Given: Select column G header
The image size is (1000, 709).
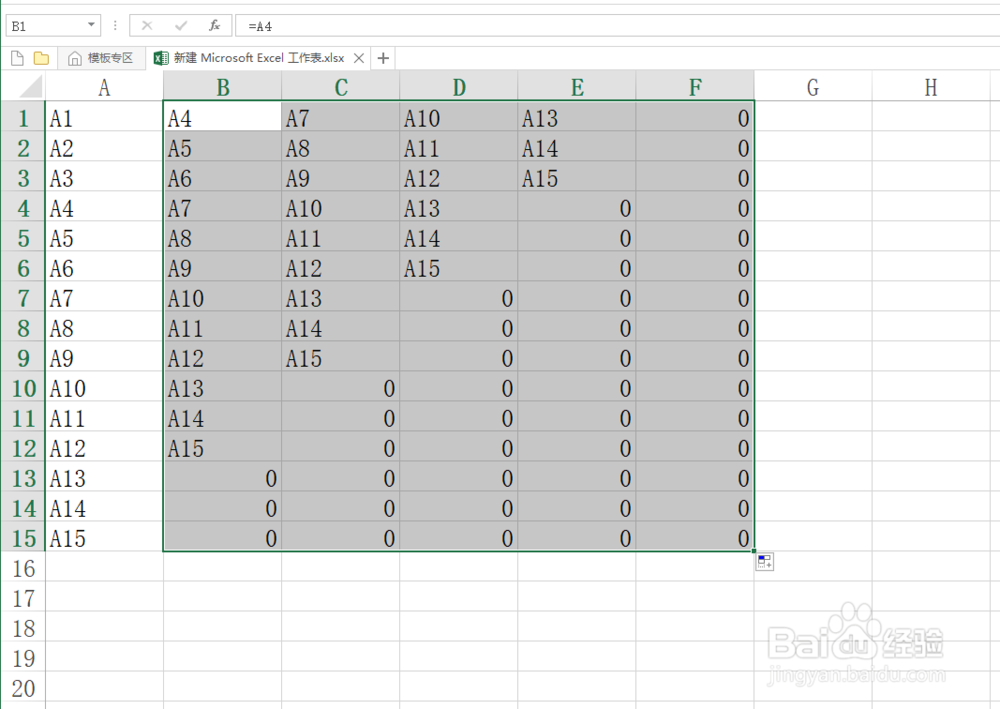Looking at the screenshot, I should 812,86.
